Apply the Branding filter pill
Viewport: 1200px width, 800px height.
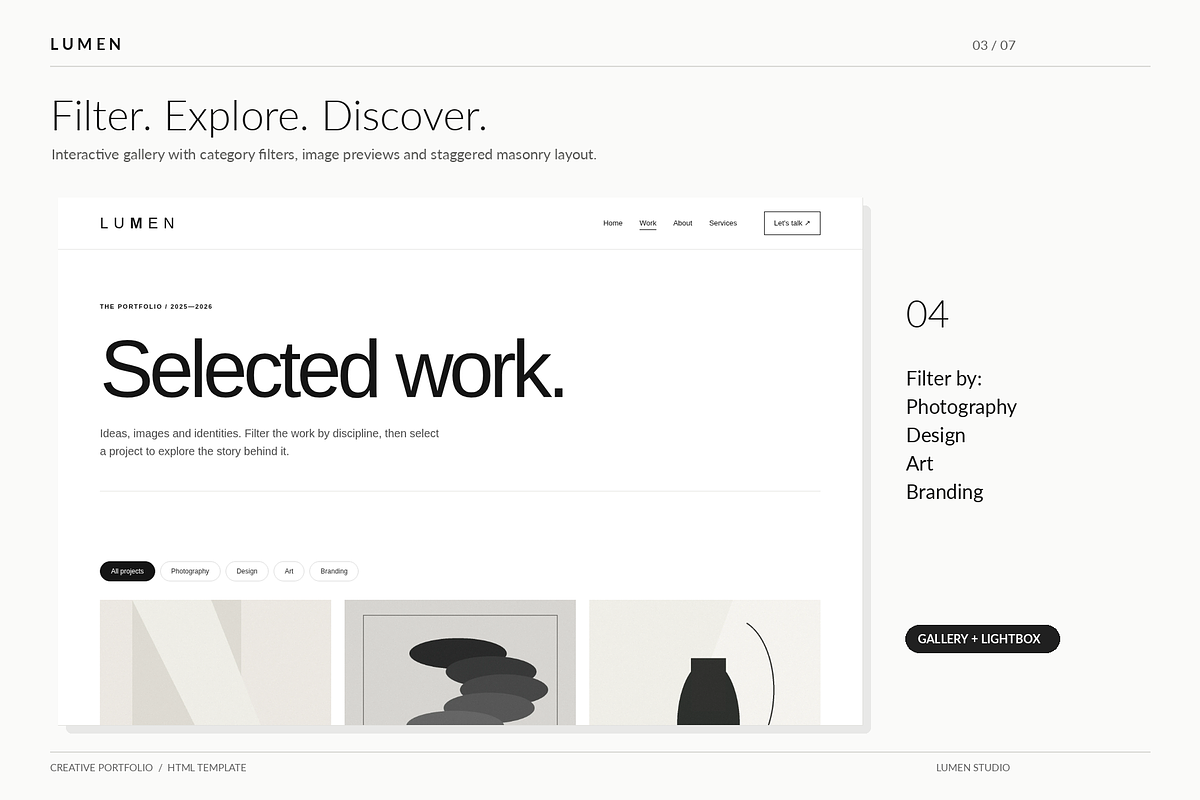[334, 571]
